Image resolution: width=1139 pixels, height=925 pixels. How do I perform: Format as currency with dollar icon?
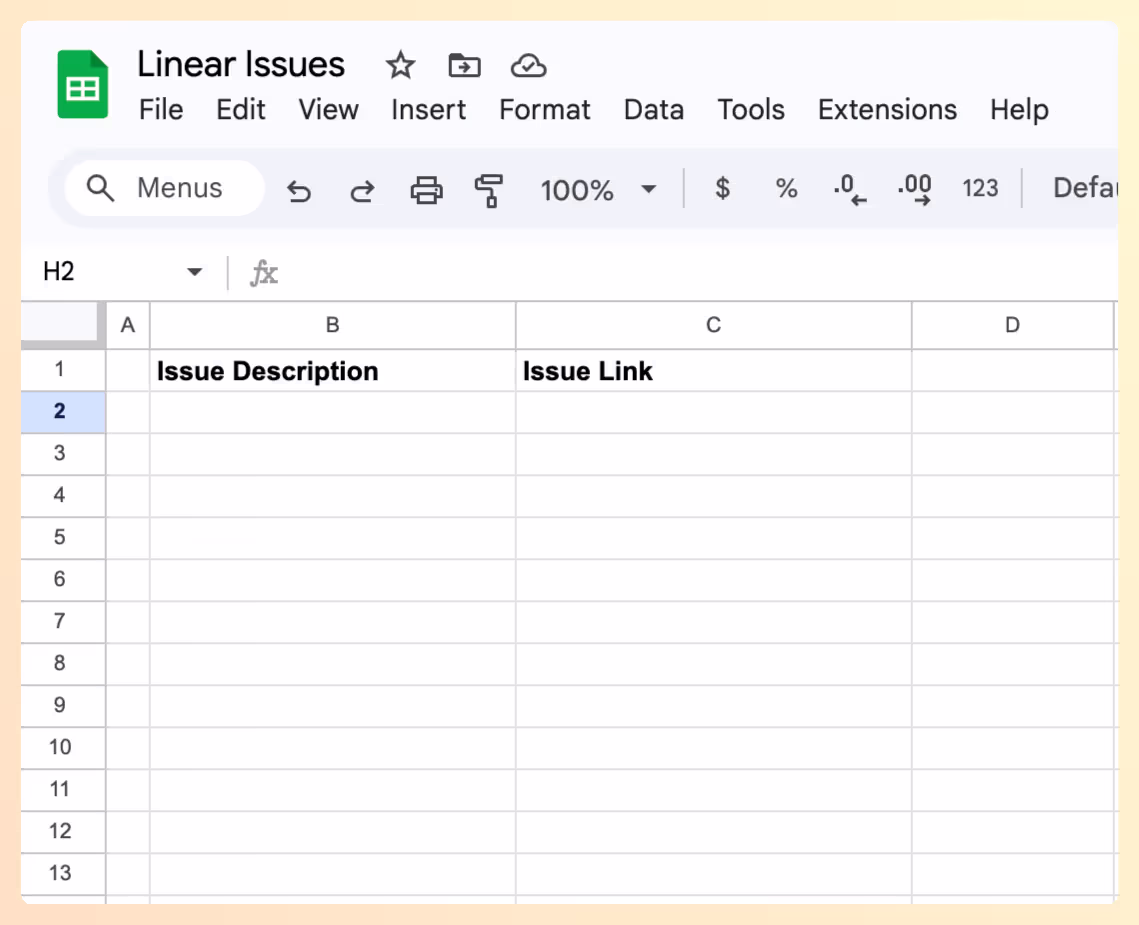pyautogui.click(x=722, y=188)
